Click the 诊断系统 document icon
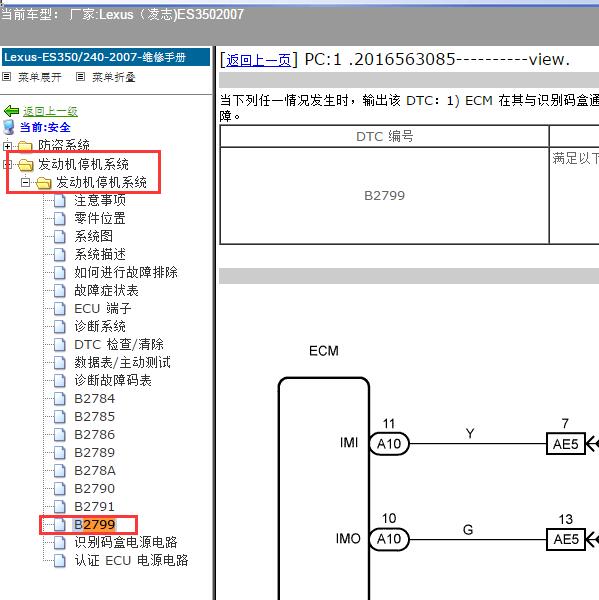Screen dimensions: 599x600 point(60,326)
